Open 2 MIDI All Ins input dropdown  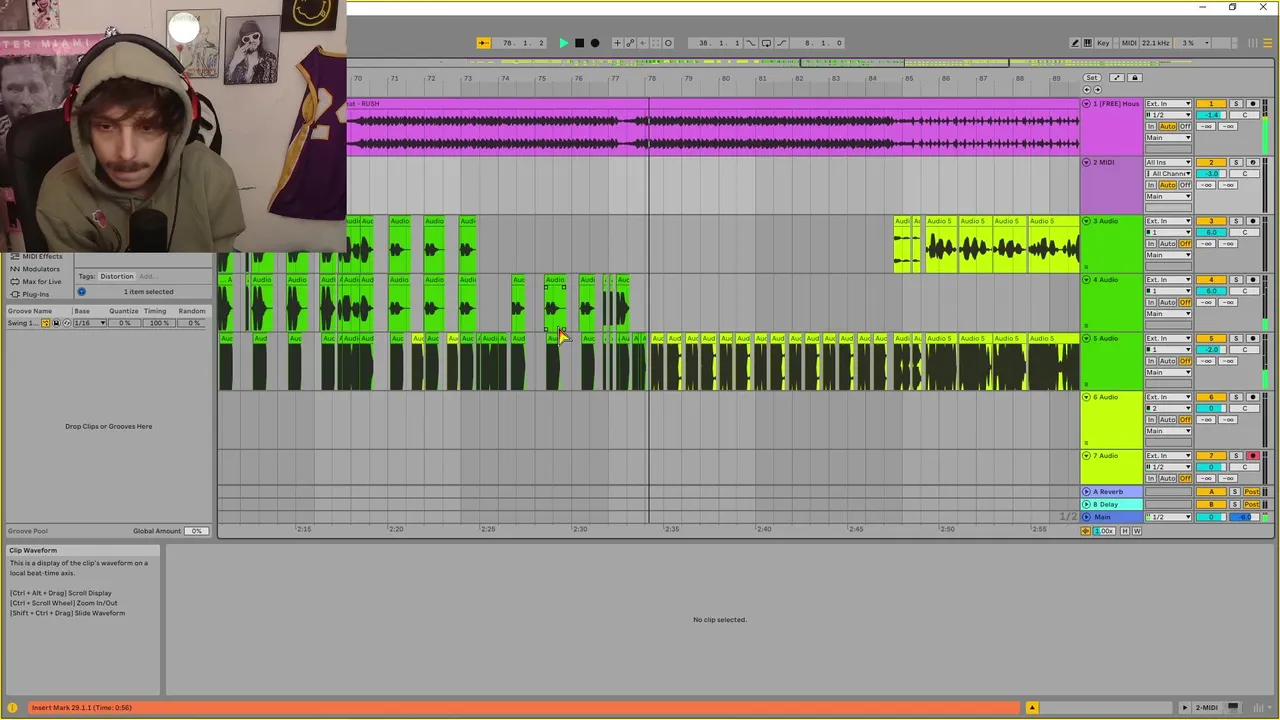click(1168, 162)
